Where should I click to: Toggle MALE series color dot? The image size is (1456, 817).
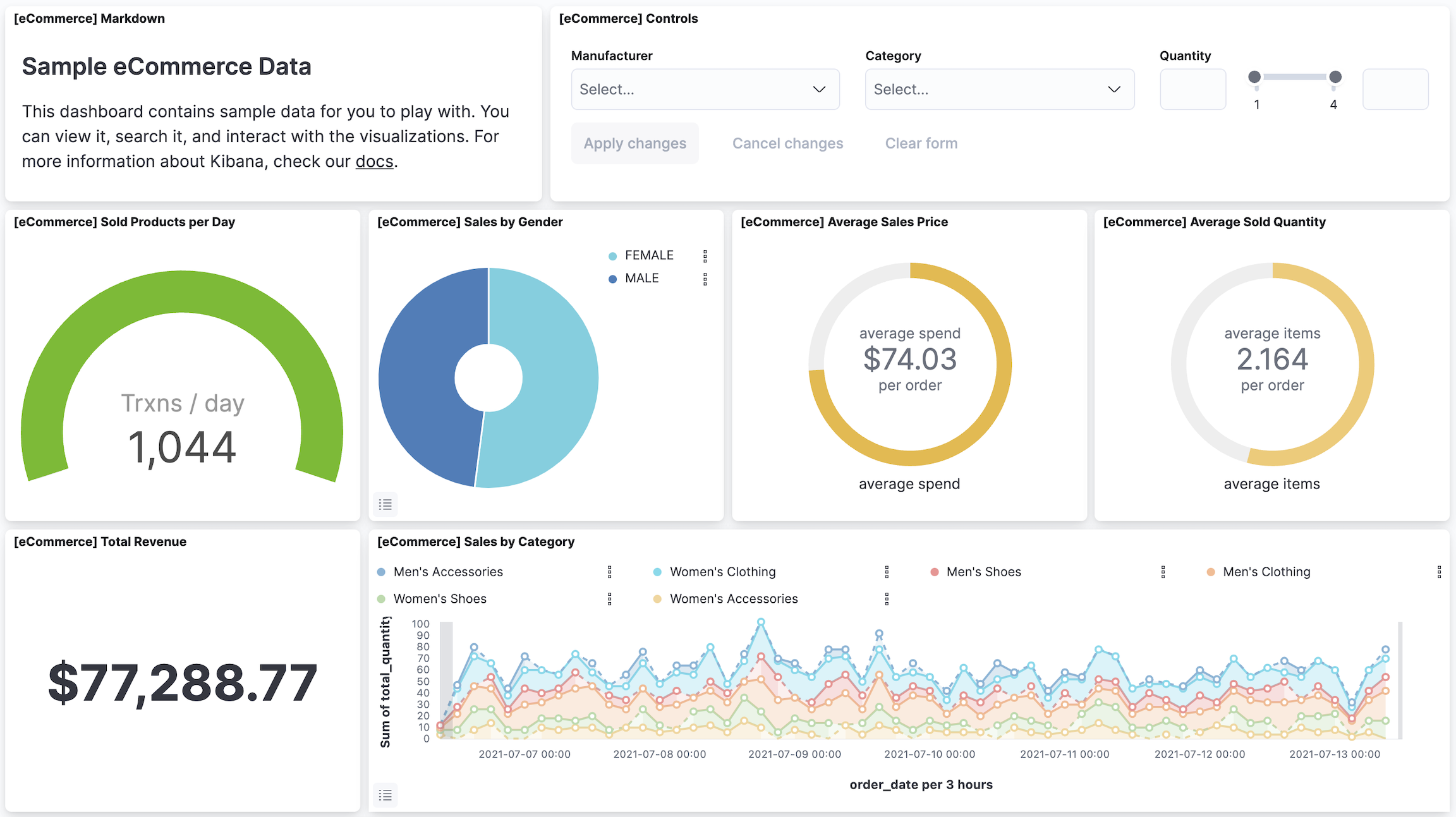[x=612, y=279]
